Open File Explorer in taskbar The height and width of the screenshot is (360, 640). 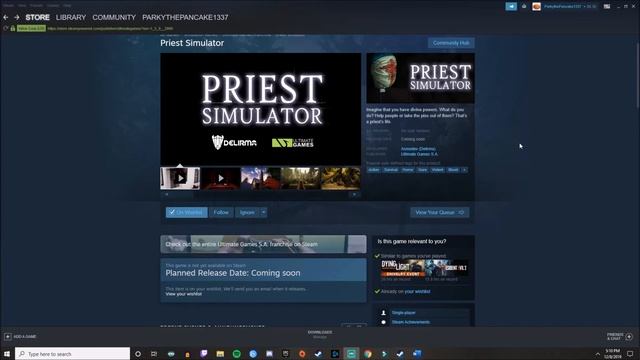(x=220, y=354)
